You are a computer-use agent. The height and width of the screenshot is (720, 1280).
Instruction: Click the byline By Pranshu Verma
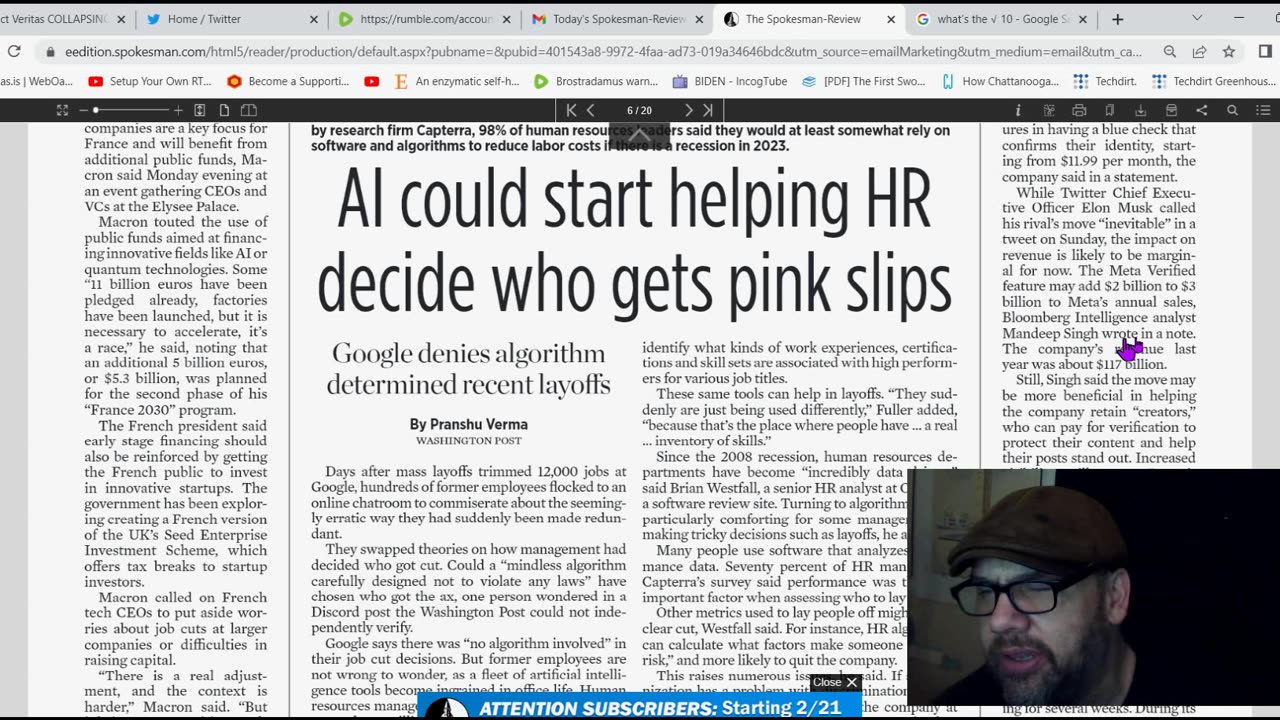pyautogui.click(x=468, y=424)
